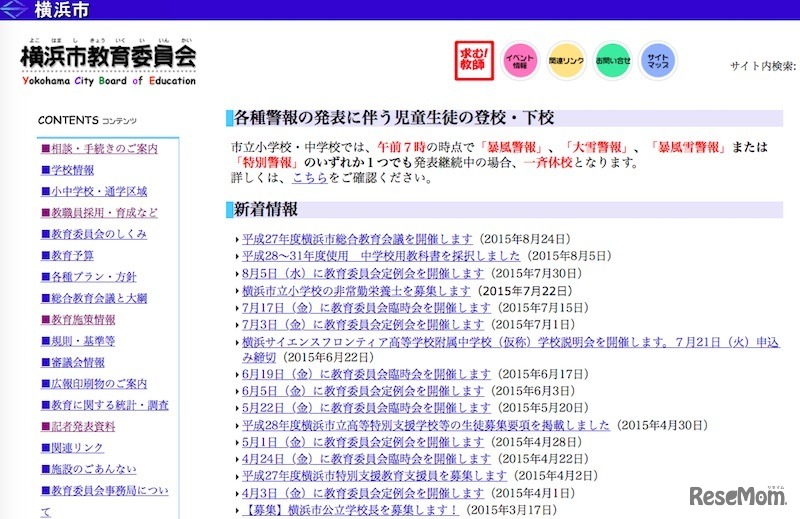Open 6月5日(金) 定例会 news link
Screen dimensions: 800x519
click(x=363, y=391)
